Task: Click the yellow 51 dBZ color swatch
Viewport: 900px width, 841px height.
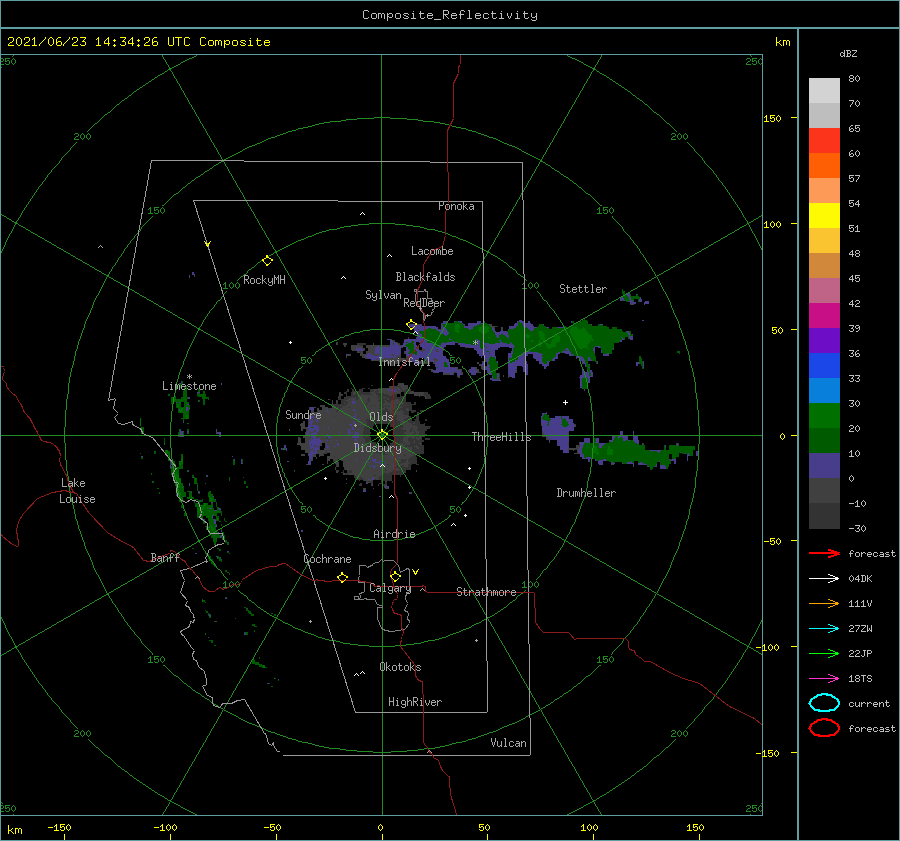Action: (824, 216)
